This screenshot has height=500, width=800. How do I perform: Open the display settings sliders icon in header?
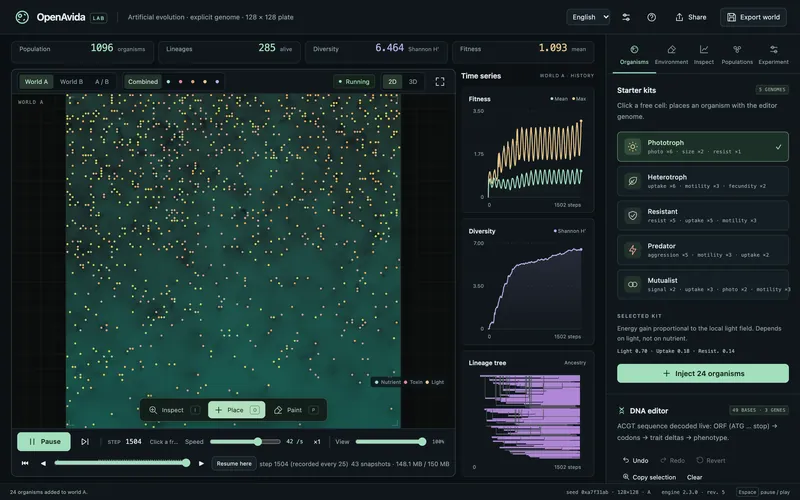[626, 17]
